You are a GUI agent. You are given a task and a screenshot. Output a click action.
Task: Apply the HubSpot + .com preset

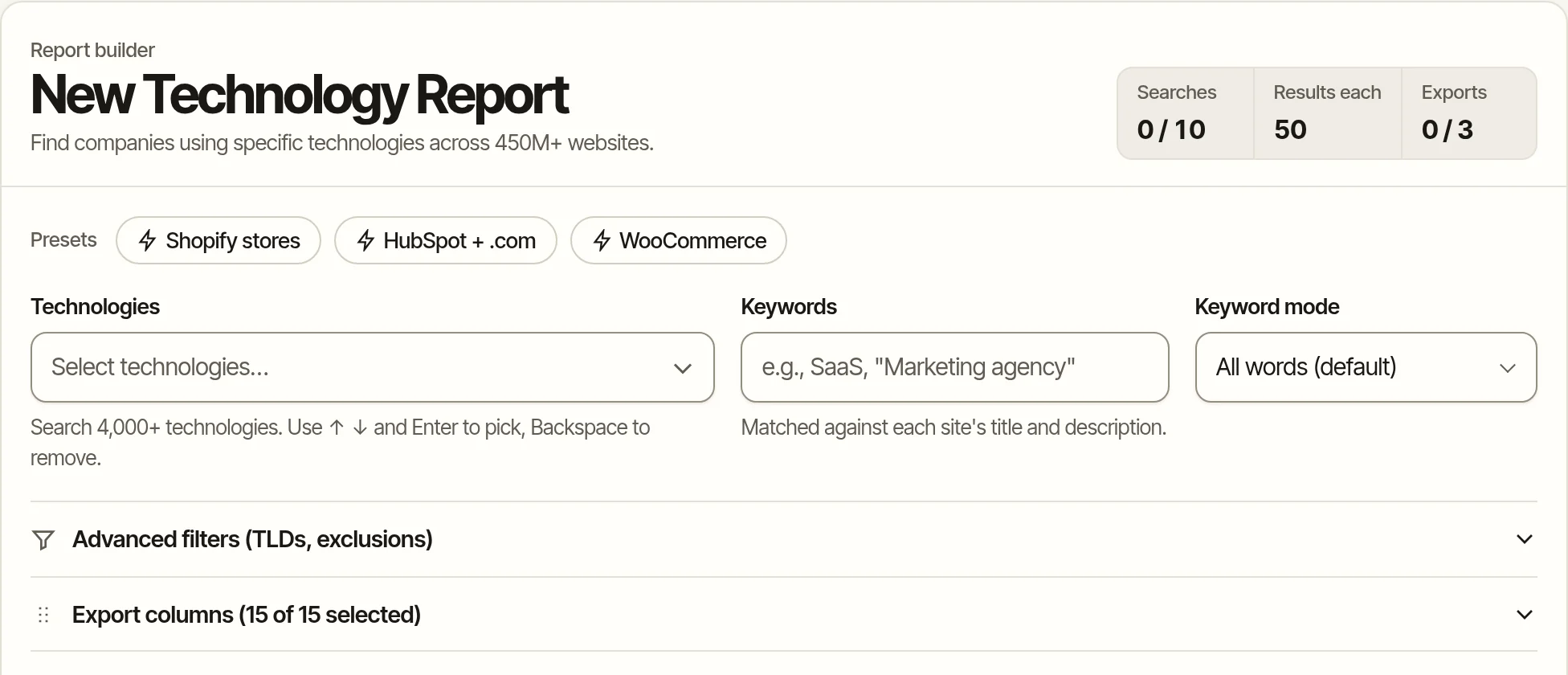446,240
